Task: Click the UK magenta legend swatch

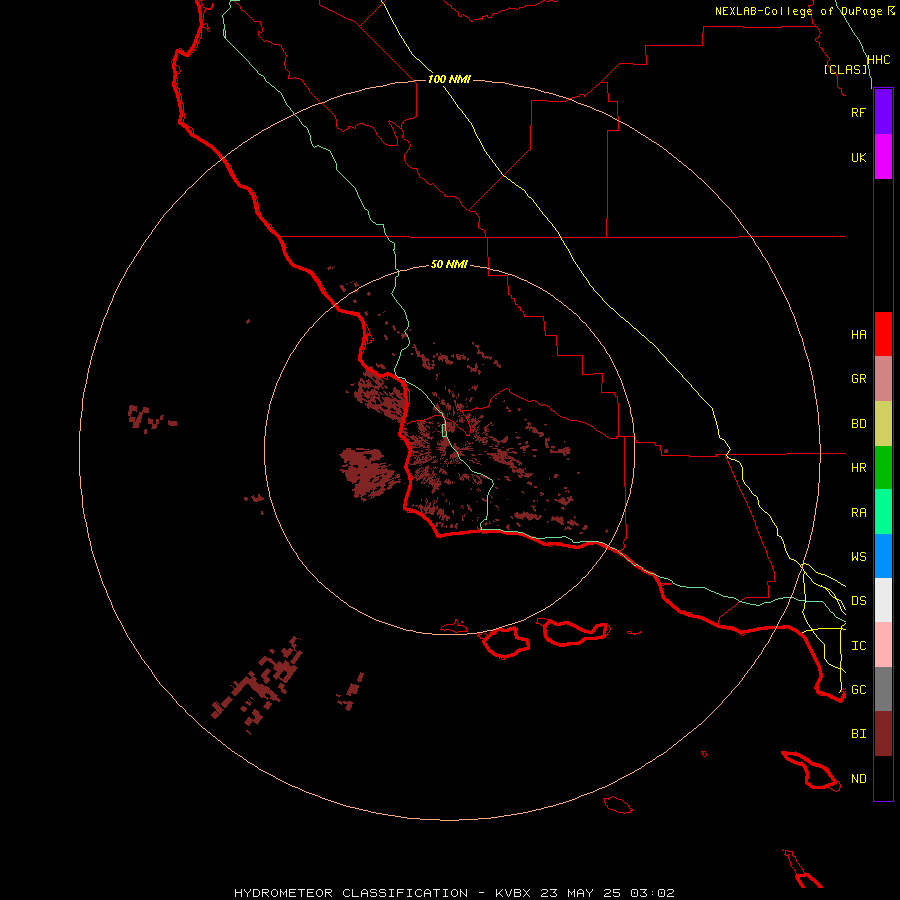Action: pyautogui.click(x=883, y=157)
